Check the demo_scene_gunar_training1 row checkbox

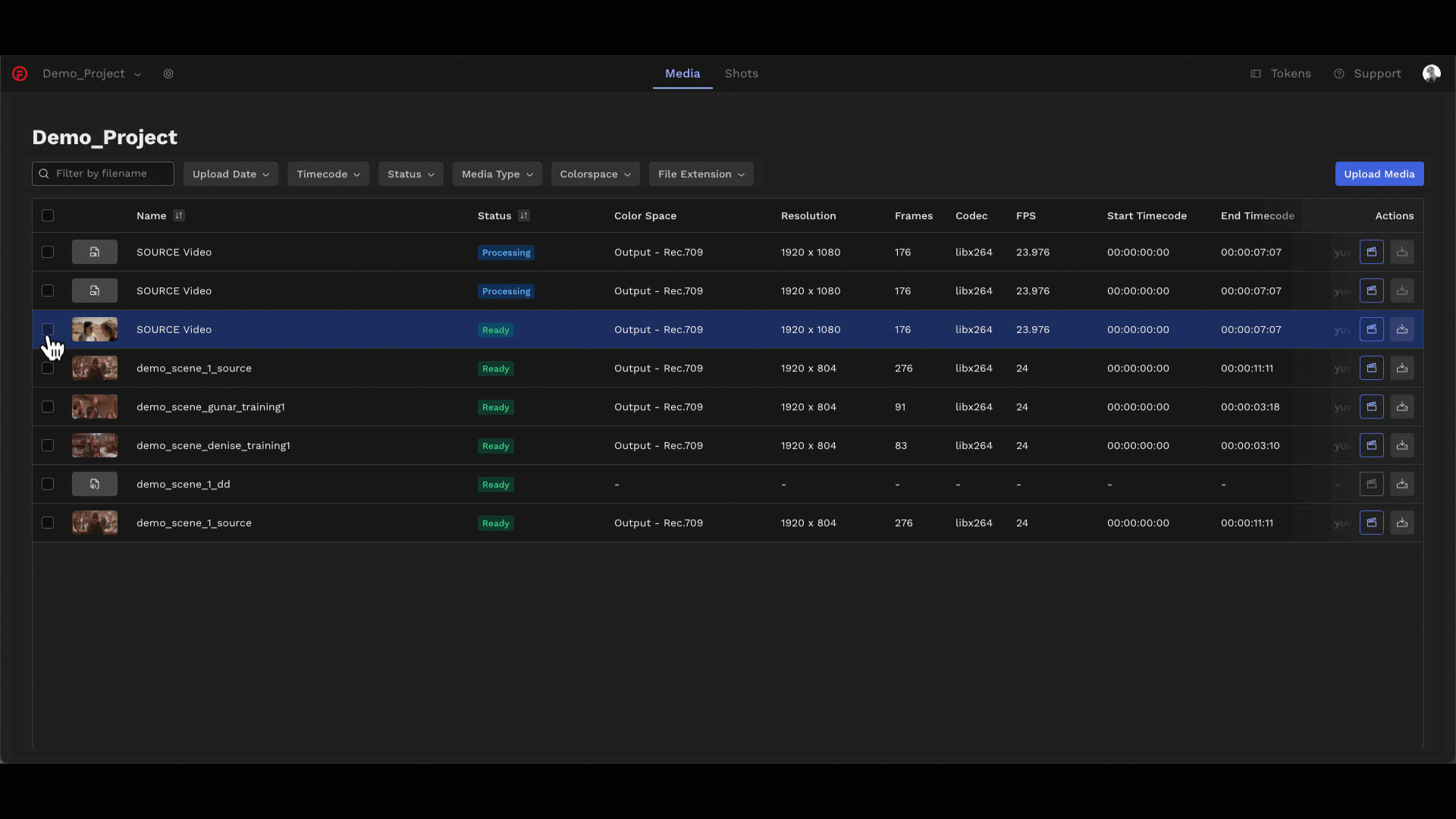coord(48,406)
